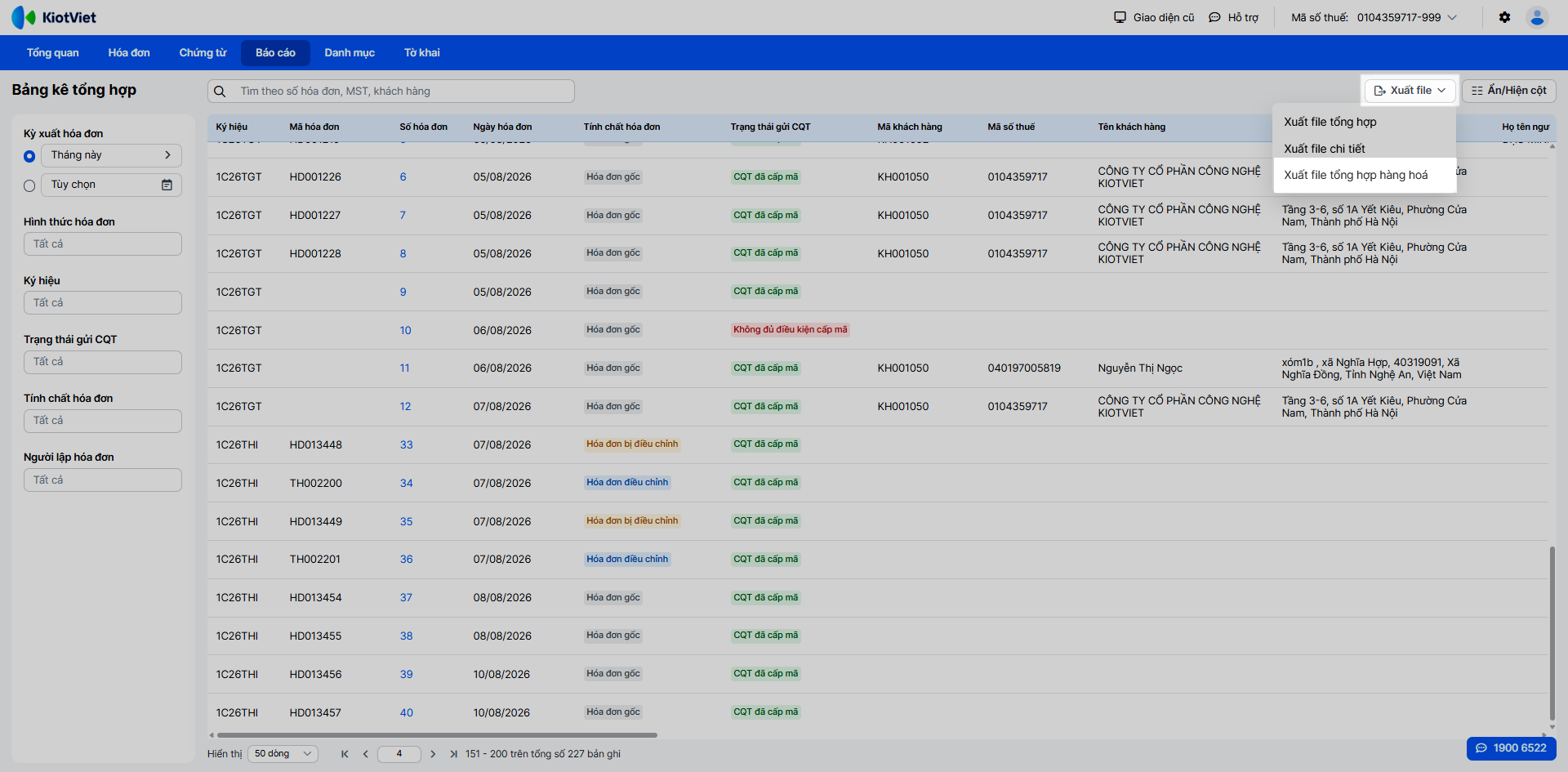Call the 1900 6522 support button

click(x=1511, y=748)
